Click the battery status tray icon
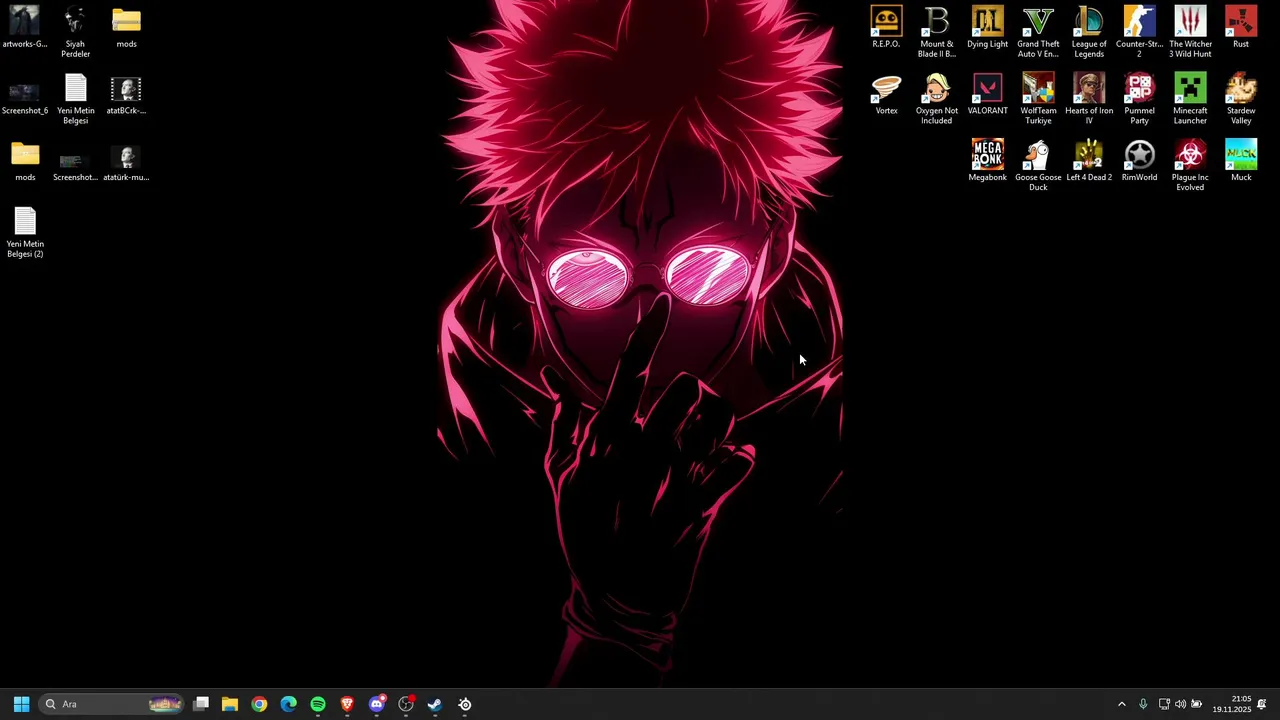1280x720 pixels. pos(1196,704)
